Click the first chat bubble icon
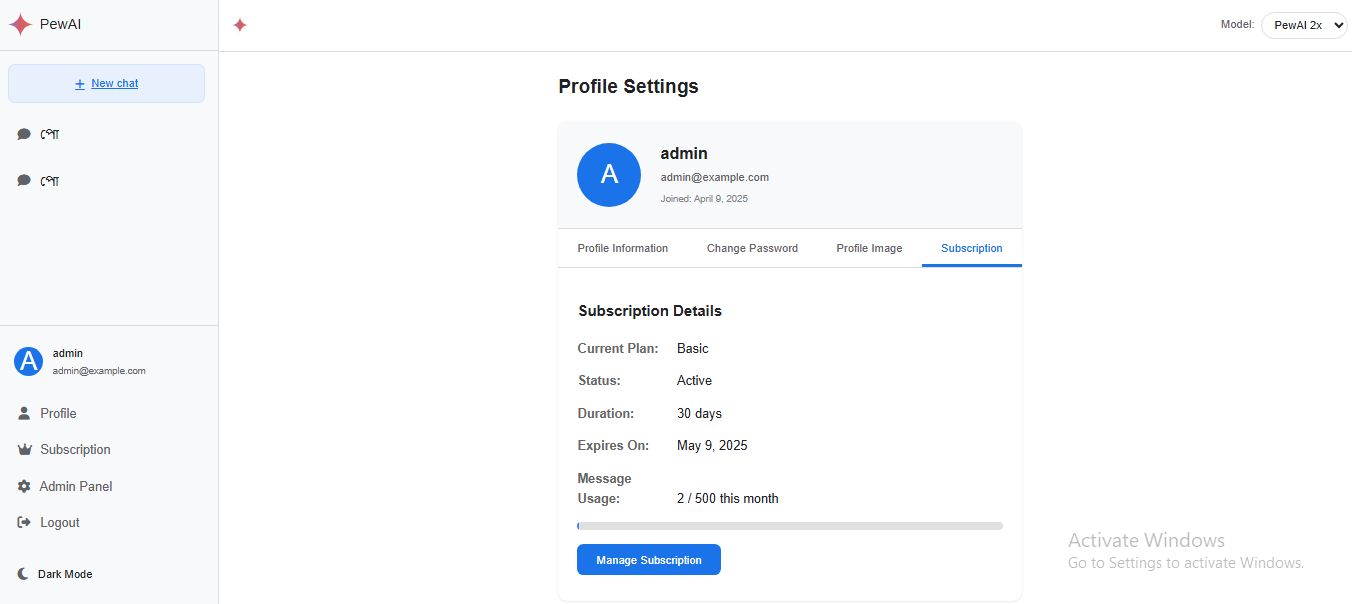The height and width of the screenshot is (604, 1352). 24,134
